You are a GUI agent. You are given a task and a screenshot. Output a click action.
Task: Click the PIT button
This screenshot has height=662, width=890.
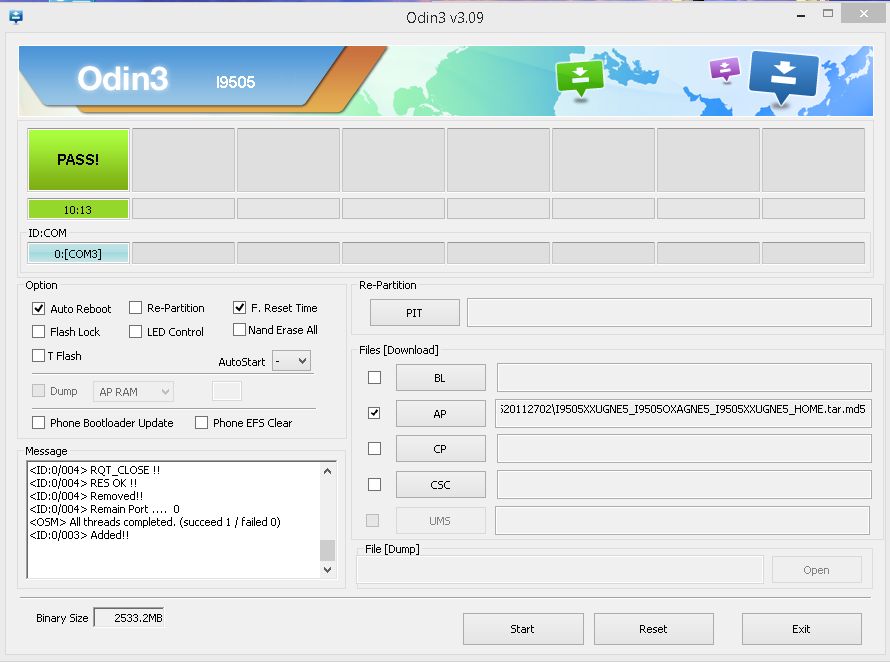tap(414, 313)
